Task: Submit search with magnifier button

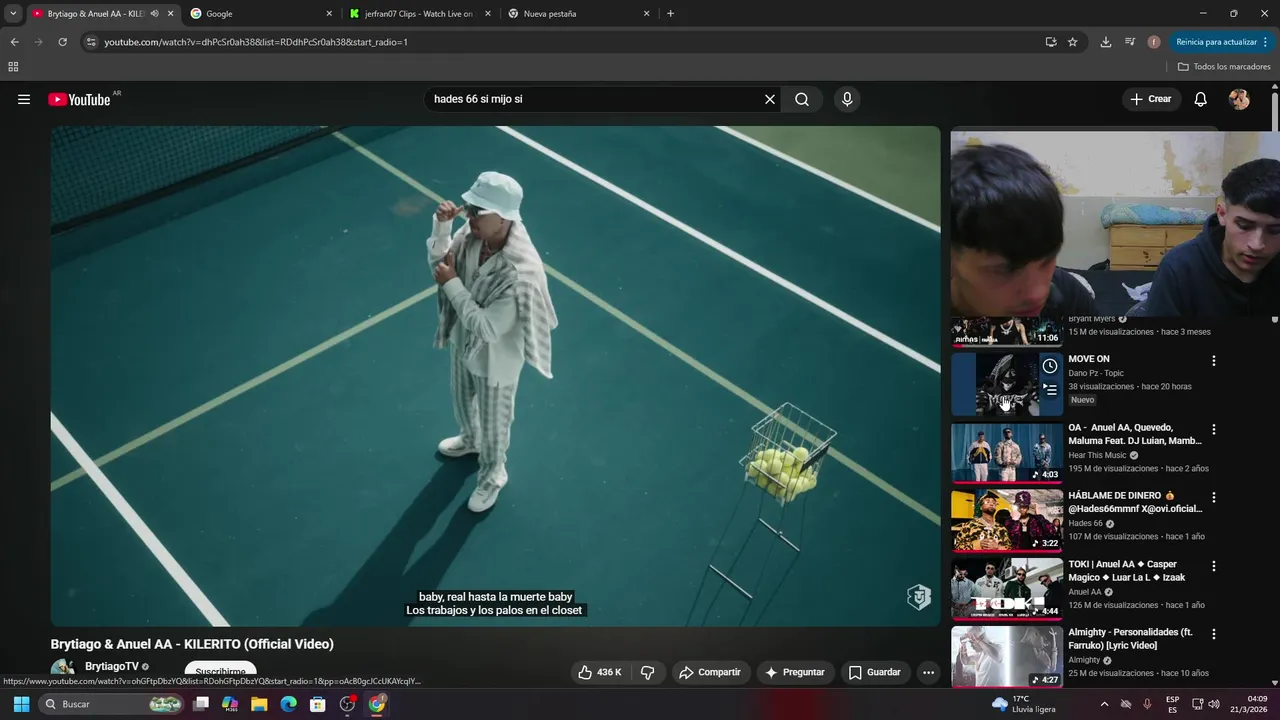Action: 802,99
